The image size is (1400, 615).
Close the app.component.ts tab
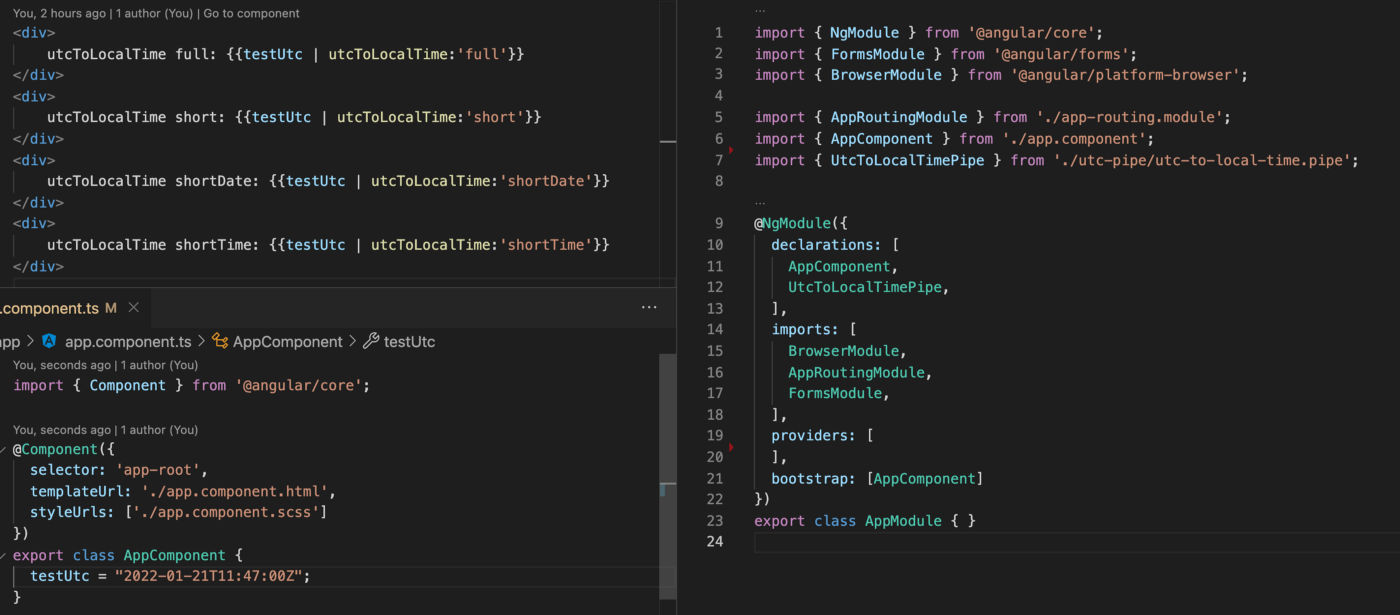133,308
